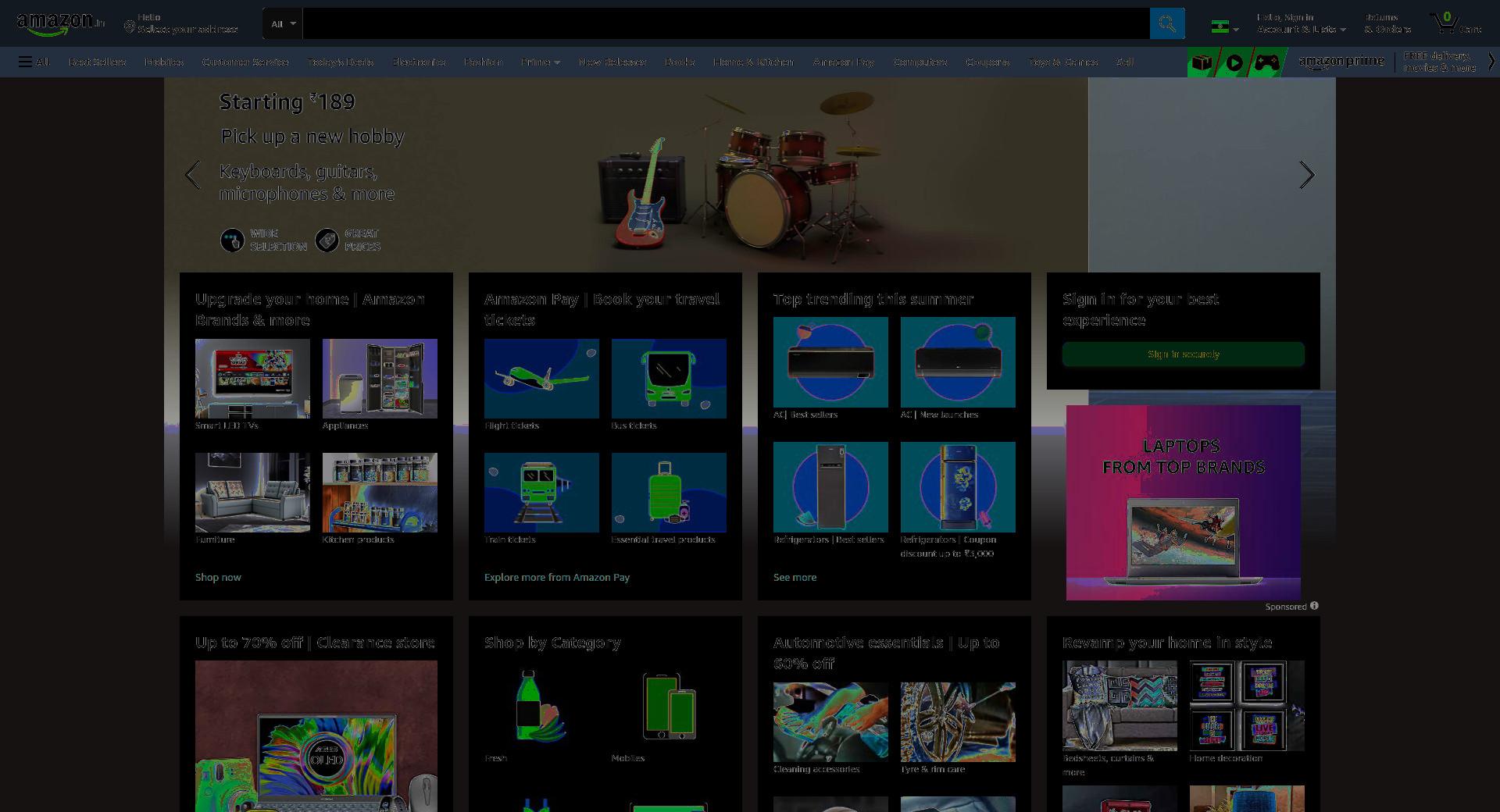Open Essential travel products suitcase tile

click(x=669, y=493)
